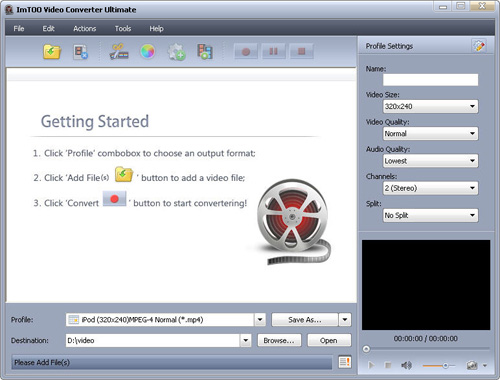Open the log icon beside the status bar

[x=345, y=362]
